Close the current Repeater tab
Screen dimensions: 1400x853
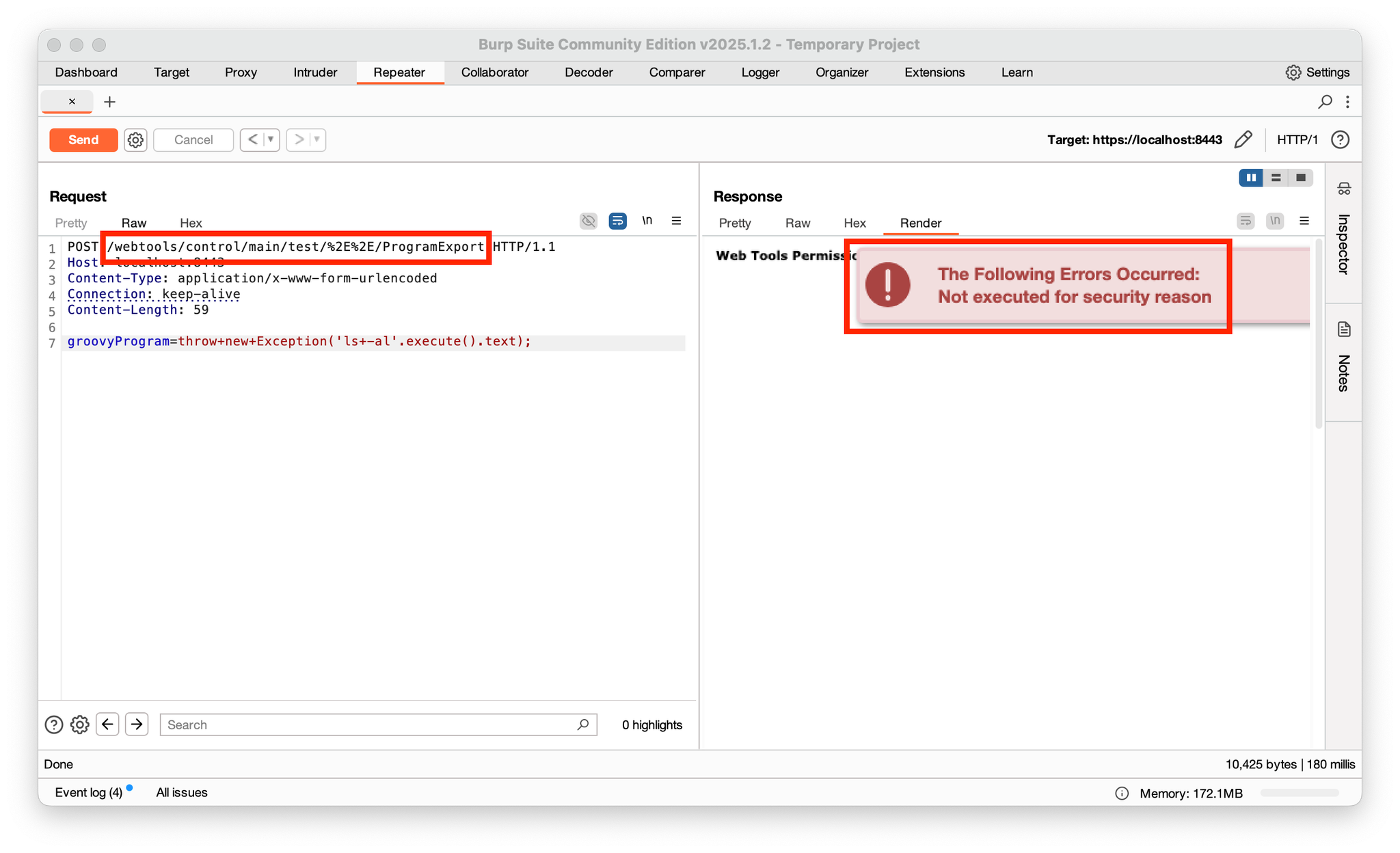72,101
